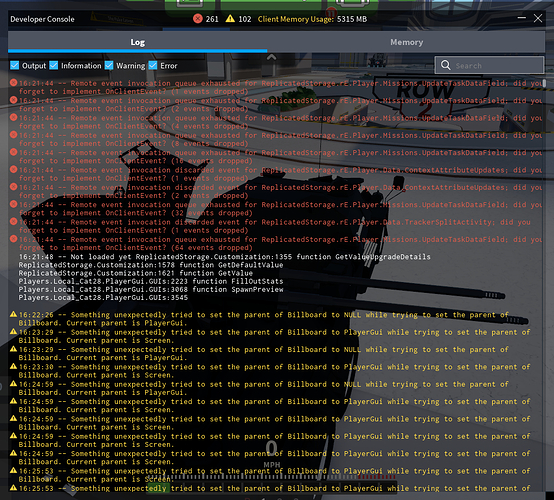
Task: Click 'GUIs:3068 function SpawnPreview' trace line
Action: [151, 289]
